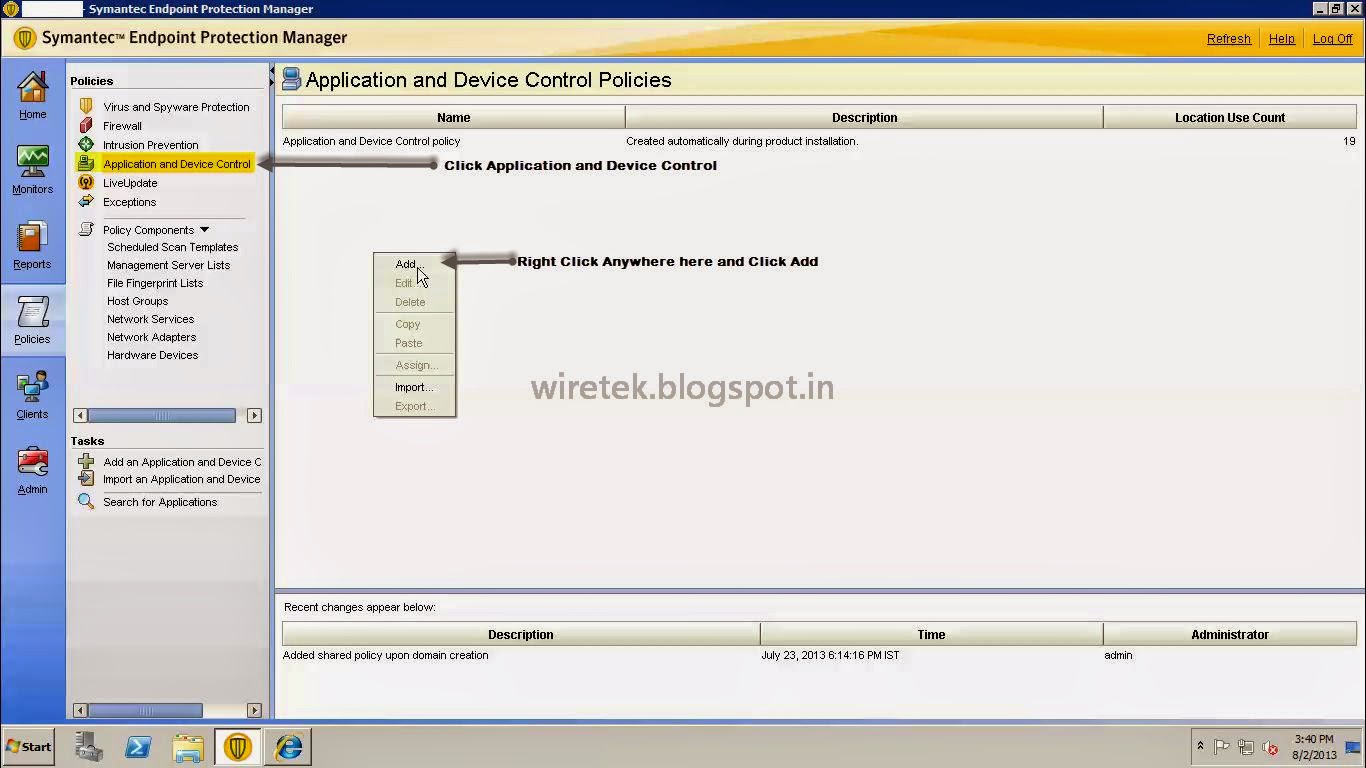Sort recent changes by Time column

931,634
